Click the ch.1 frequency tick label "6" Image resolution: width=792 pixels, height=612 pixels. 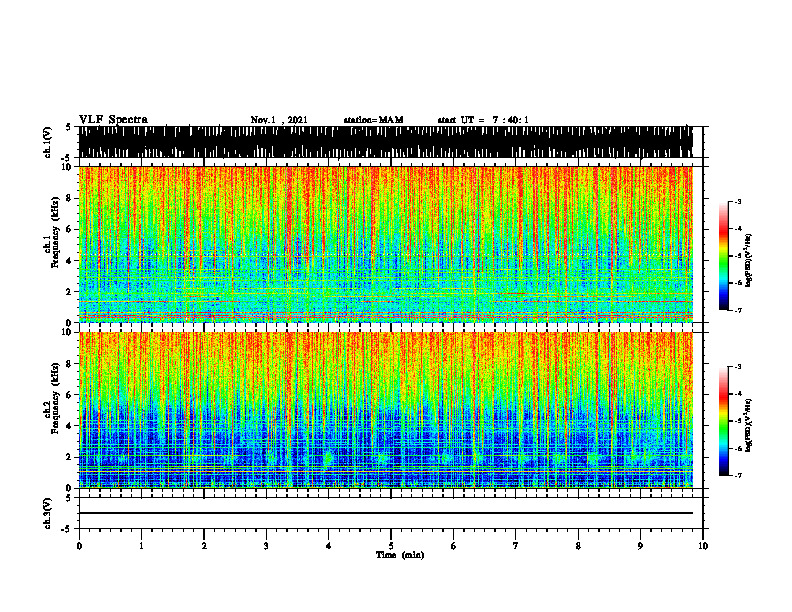point(70,229)
